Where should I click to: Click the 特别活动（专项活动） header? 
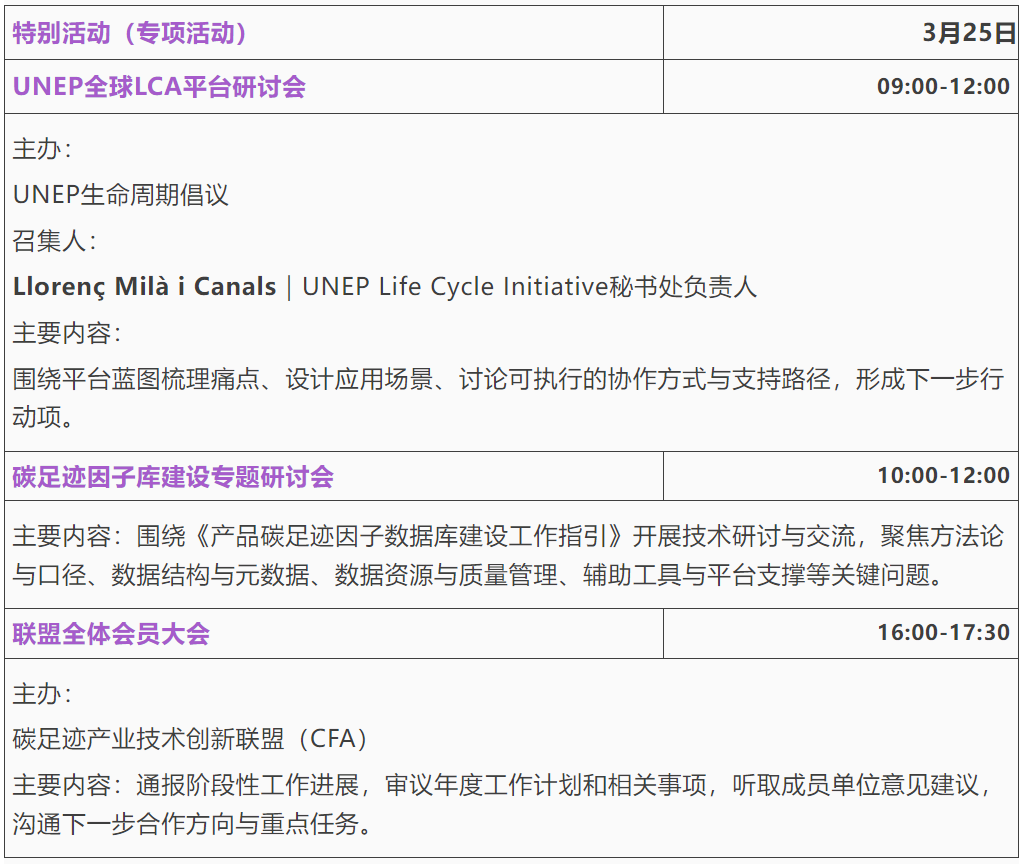click(130, 33)
